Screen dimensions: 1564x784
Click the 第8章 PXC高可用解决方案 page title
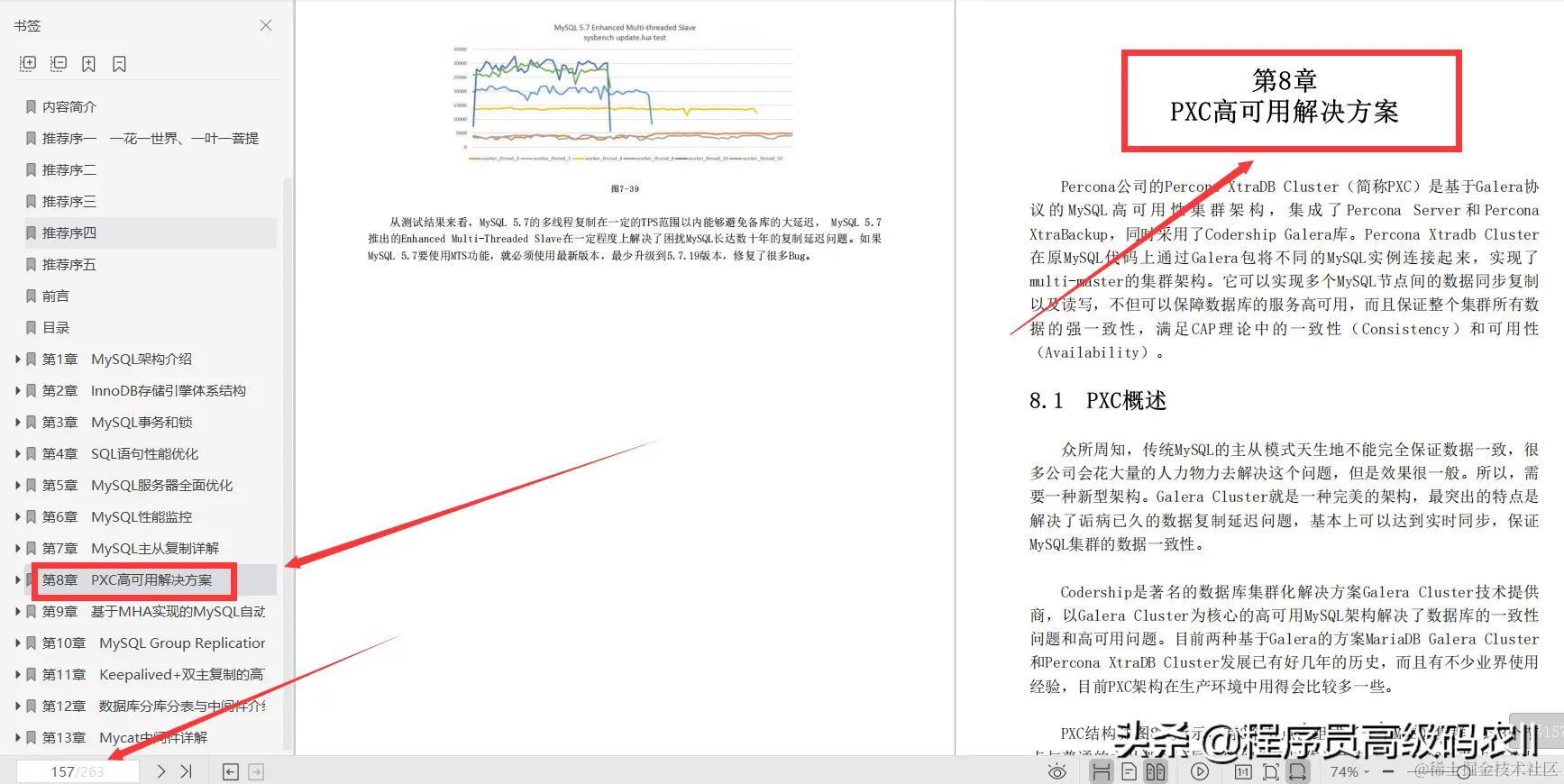[x=1285, y=96]
